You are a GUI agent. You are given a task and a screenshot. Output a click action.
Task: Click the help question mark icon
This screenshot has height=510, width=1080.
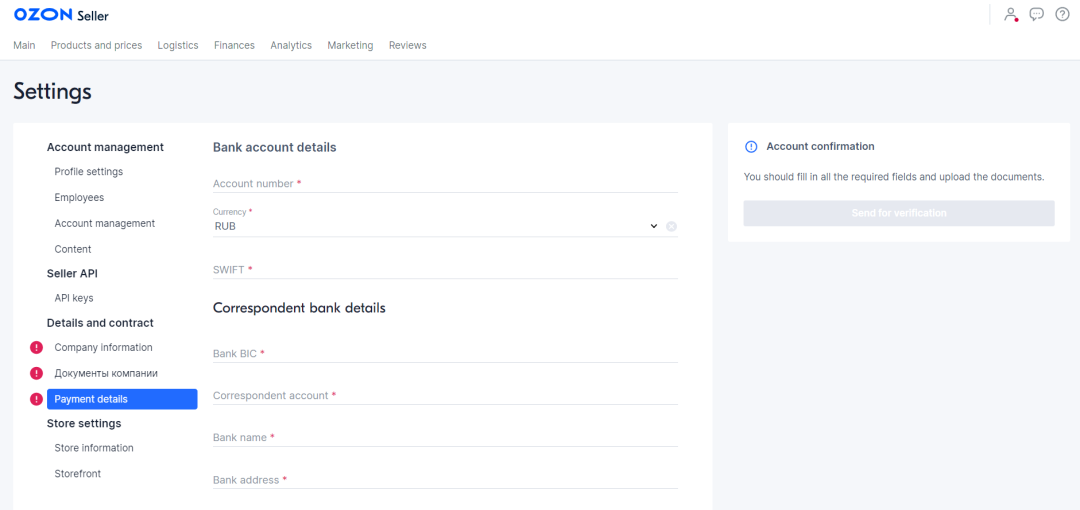pyautogui.click(x=1062, y=14)
